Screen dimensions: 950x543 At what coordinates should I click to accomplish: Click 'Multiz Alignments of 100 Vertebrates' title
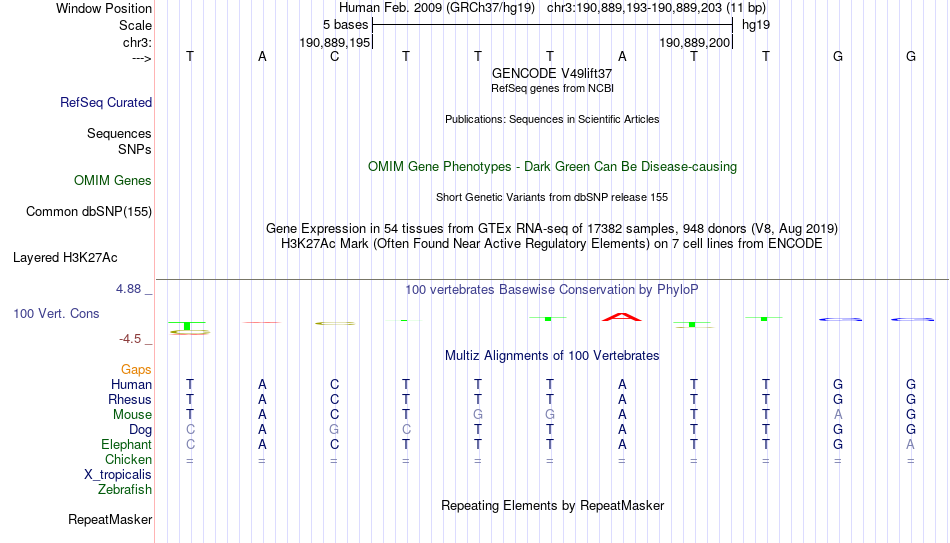[552, 356]
